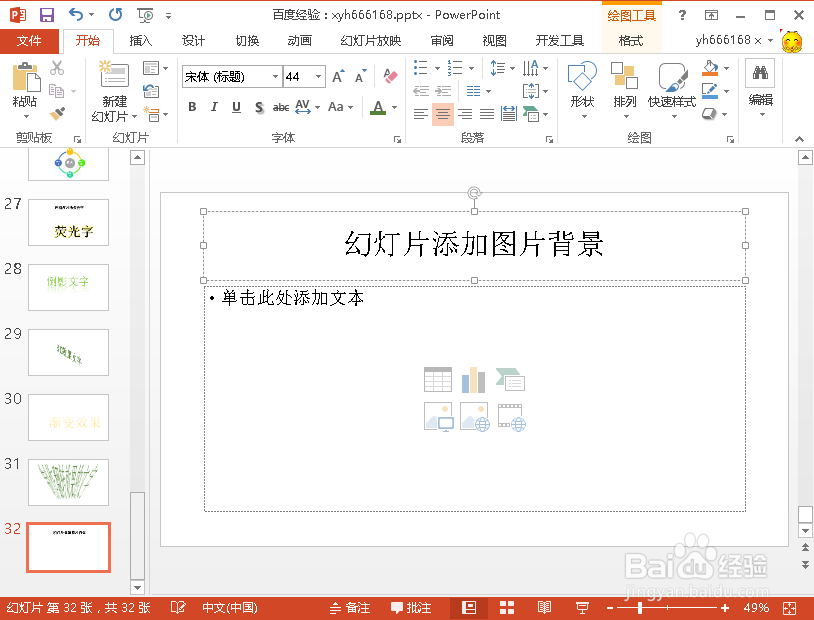Insert online picture placeholder icon
The height and width of the screenshot is (620, 814).
(474, 417)
